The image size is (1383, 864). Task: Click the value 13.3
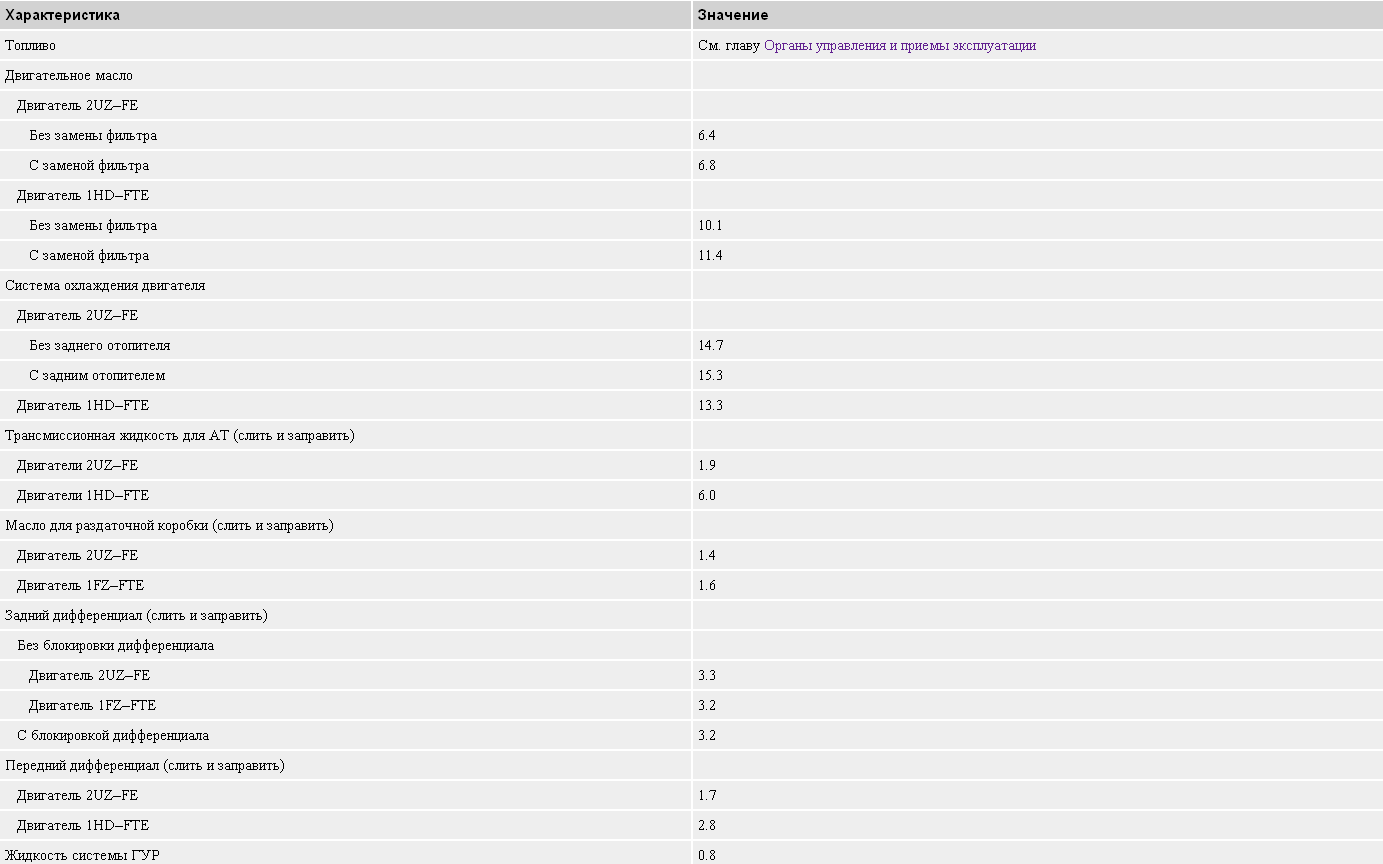(710, 405)
